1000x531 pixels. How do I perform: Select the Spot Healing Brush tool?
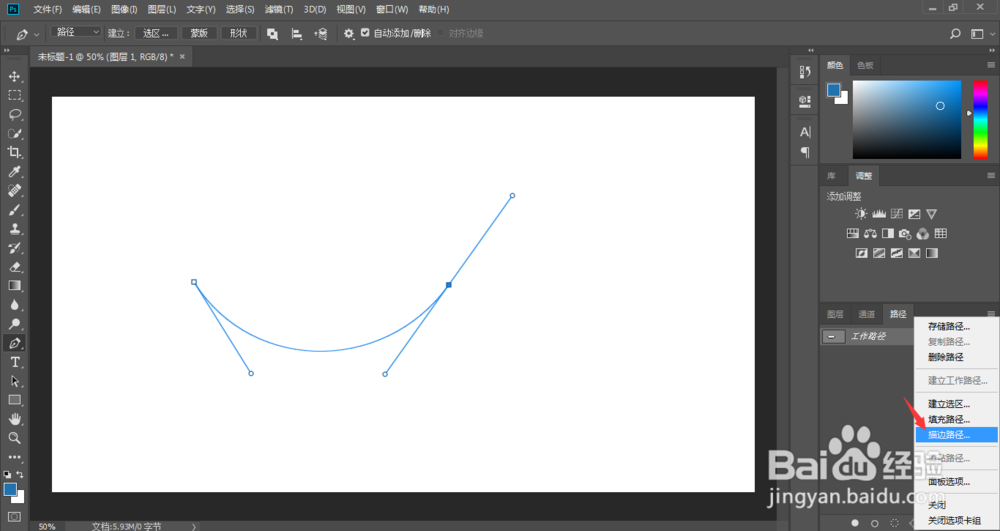tap(15, 191)
